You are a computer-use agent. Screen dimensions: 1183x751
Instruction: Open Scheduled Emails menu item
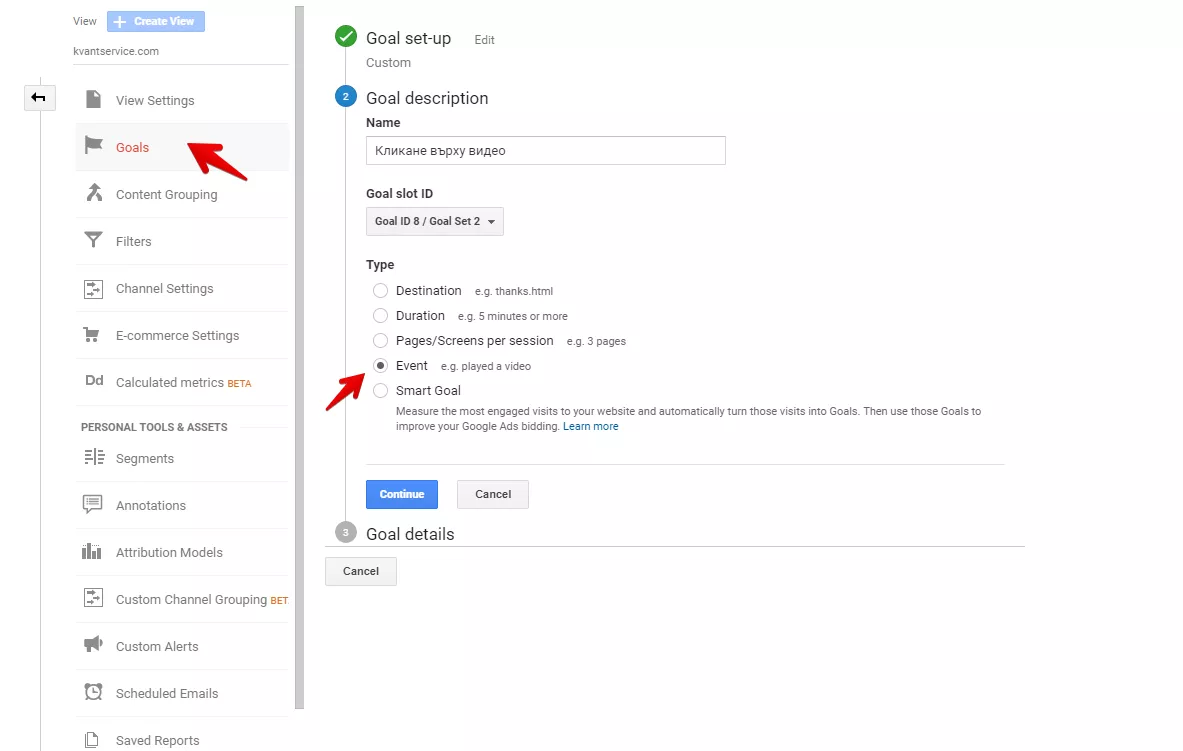click(x=182, y=693)
